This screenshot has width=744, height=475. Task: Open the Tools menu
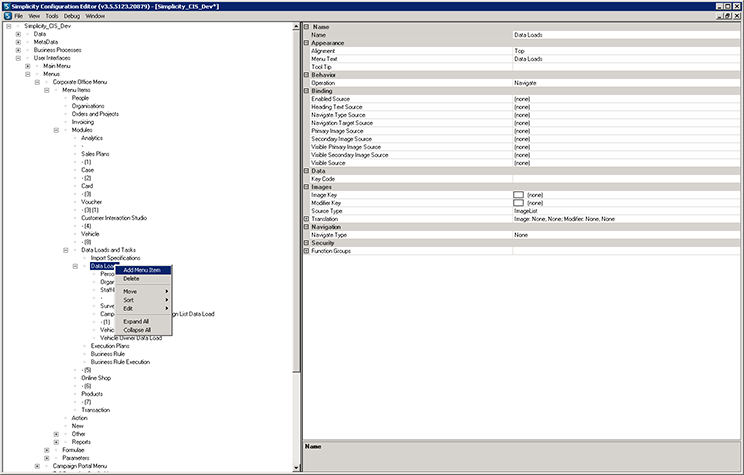pyautogui.click(x=52, y=16)
